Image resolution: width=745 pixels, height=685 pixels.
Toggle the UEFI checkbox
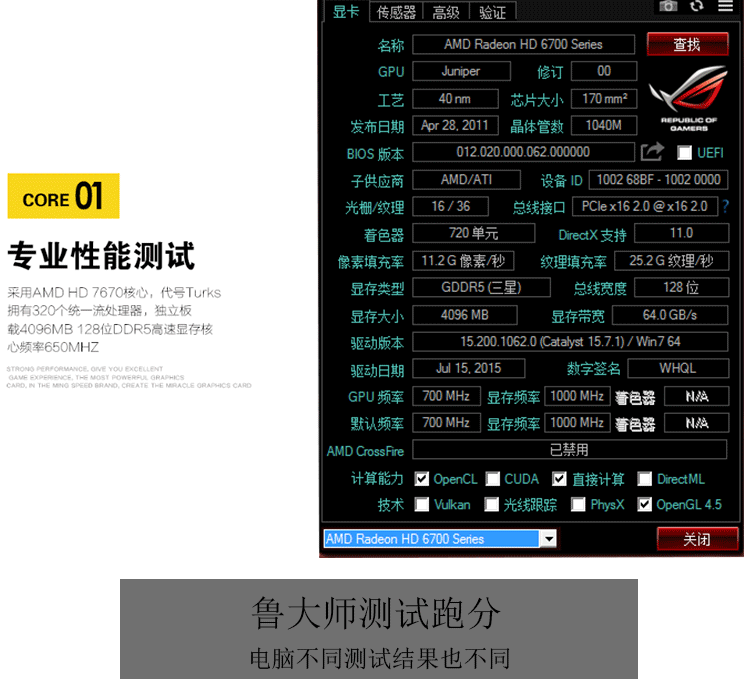click(x=684, y=153)
